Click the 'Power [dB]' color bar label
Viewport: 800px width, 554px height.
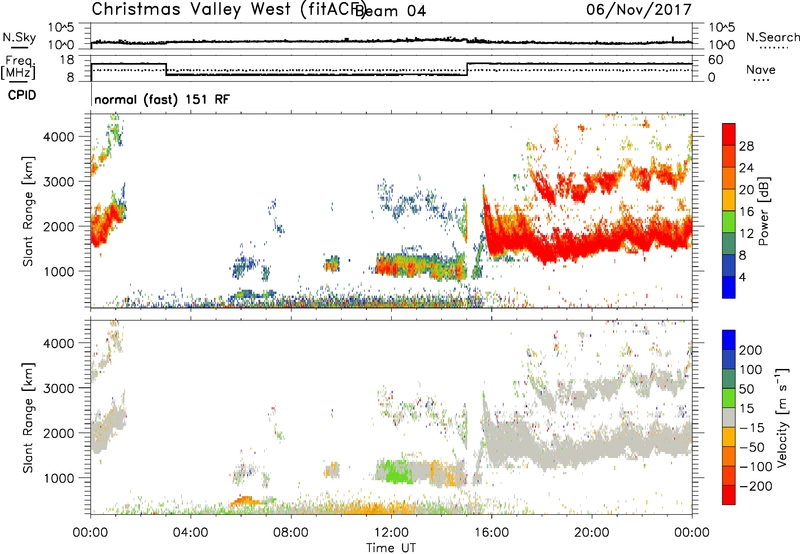[x=763, y=211]
